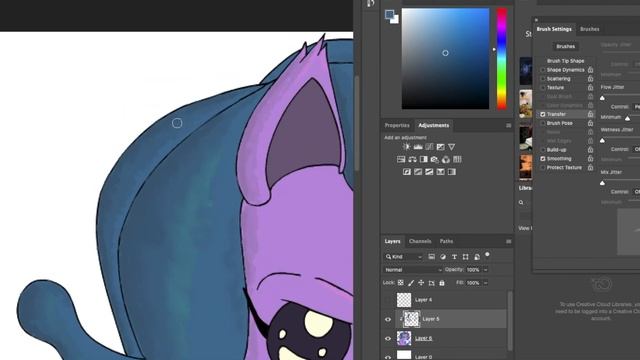640x360 pixels.
Task: Click in the color picker field
Action: (445, 58)
